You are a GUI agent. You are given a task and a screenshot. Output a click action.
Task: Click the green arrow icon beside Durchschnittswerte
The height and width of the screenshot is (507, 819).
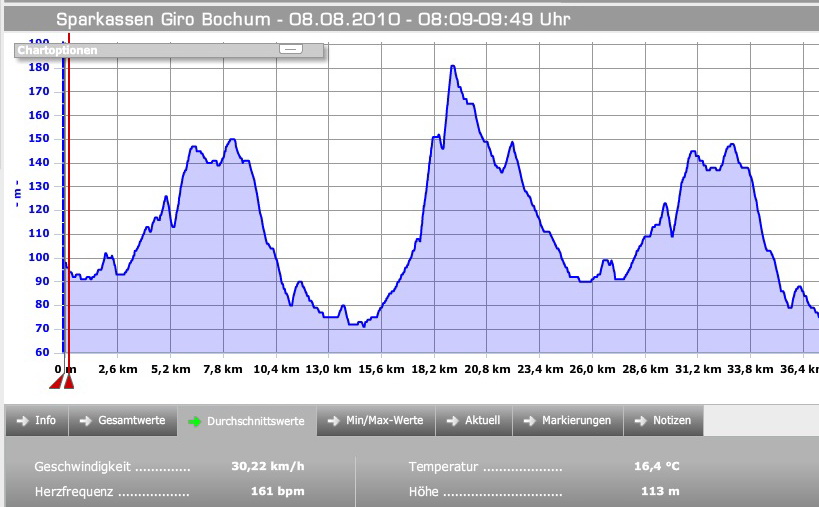(x=195, y=422)
